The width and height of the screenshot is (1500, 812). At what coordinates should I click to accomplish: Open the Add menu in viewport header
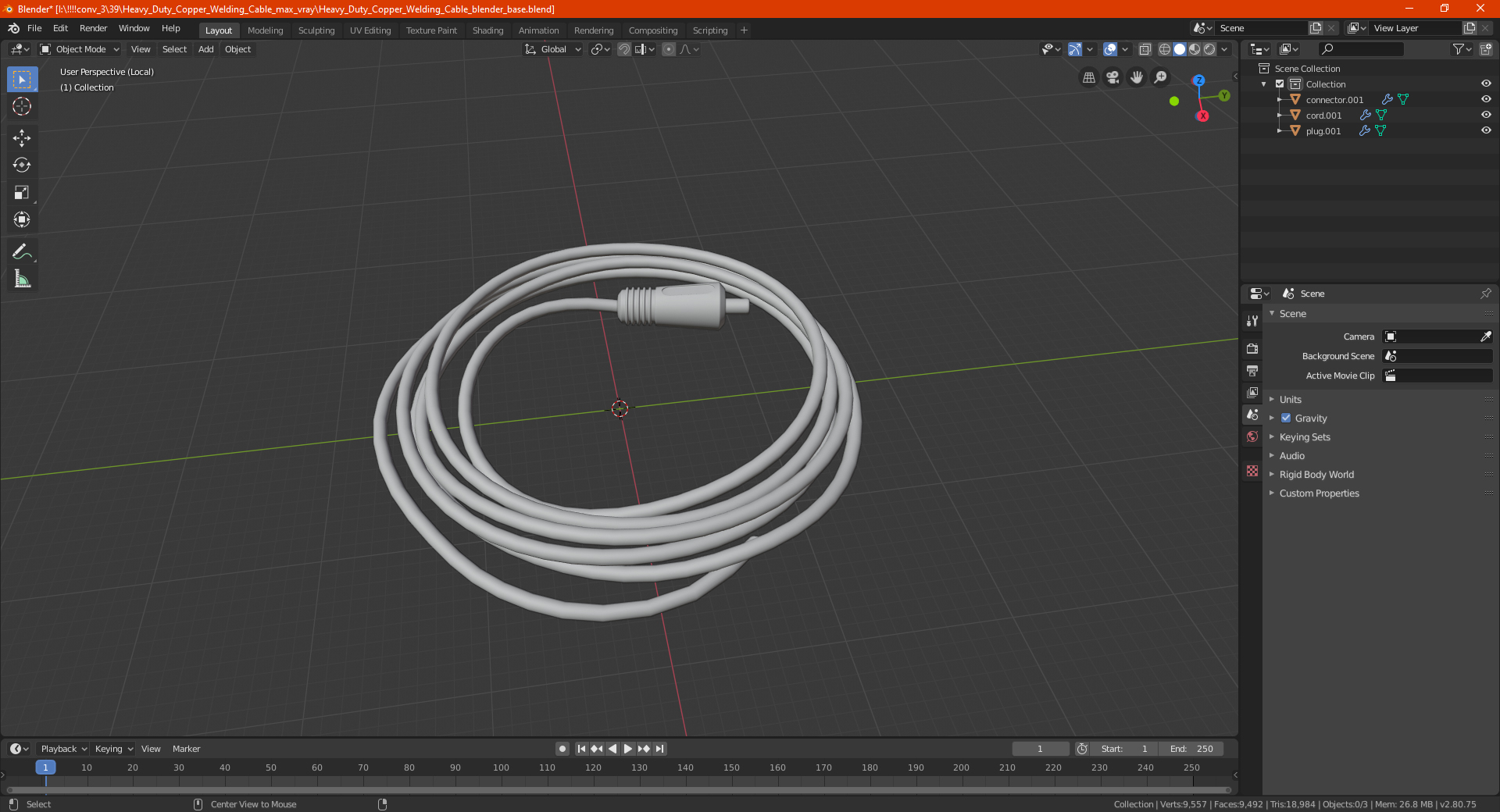[x=205, y=49]
